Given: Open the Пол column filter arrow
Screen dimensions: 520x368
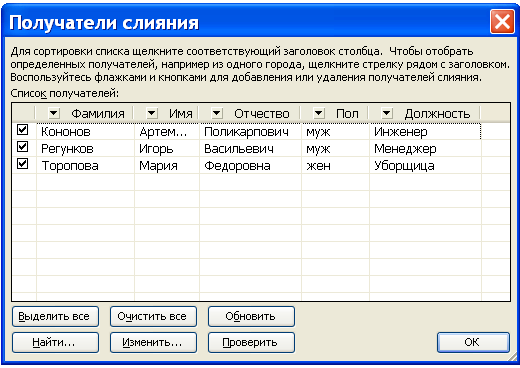Looking at the screenshot, I should point(319,114).
